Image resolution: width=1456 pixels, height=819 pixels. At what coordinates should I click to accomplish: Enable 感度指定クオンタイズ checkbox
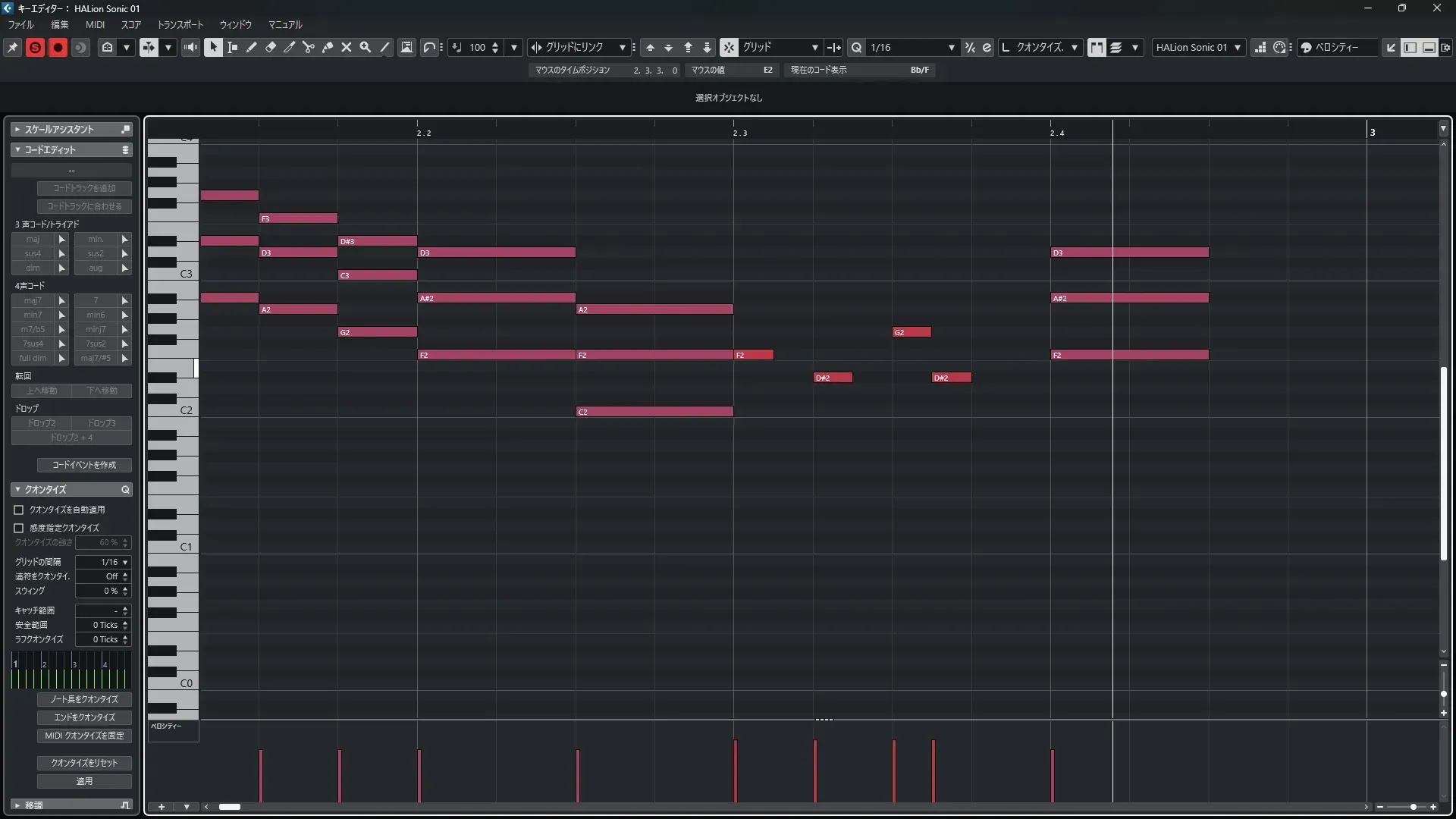point(19,528)
